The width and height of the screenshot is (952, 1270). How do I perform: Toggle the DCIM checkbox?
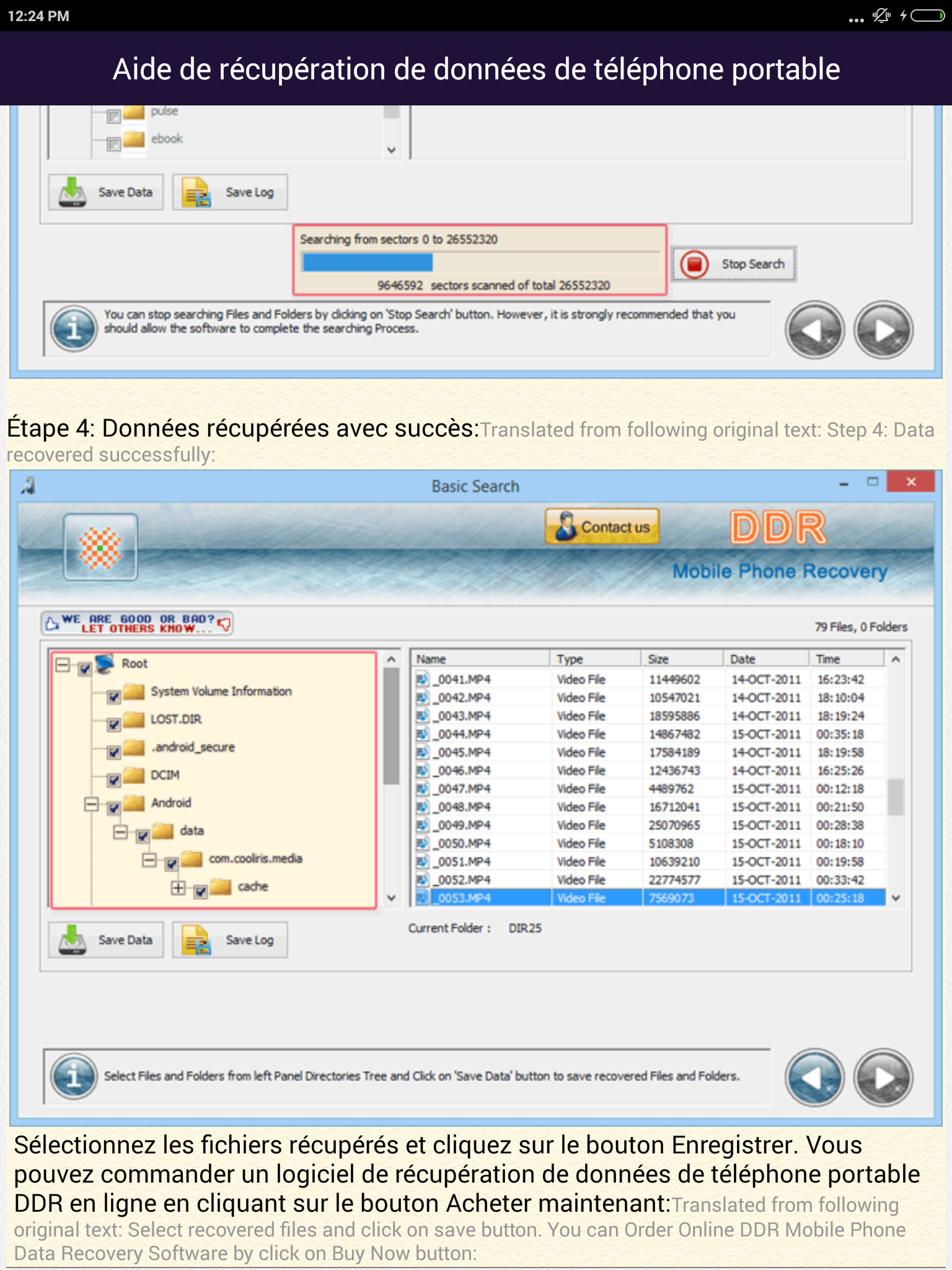pyautogui.click(x=114, y=780)
